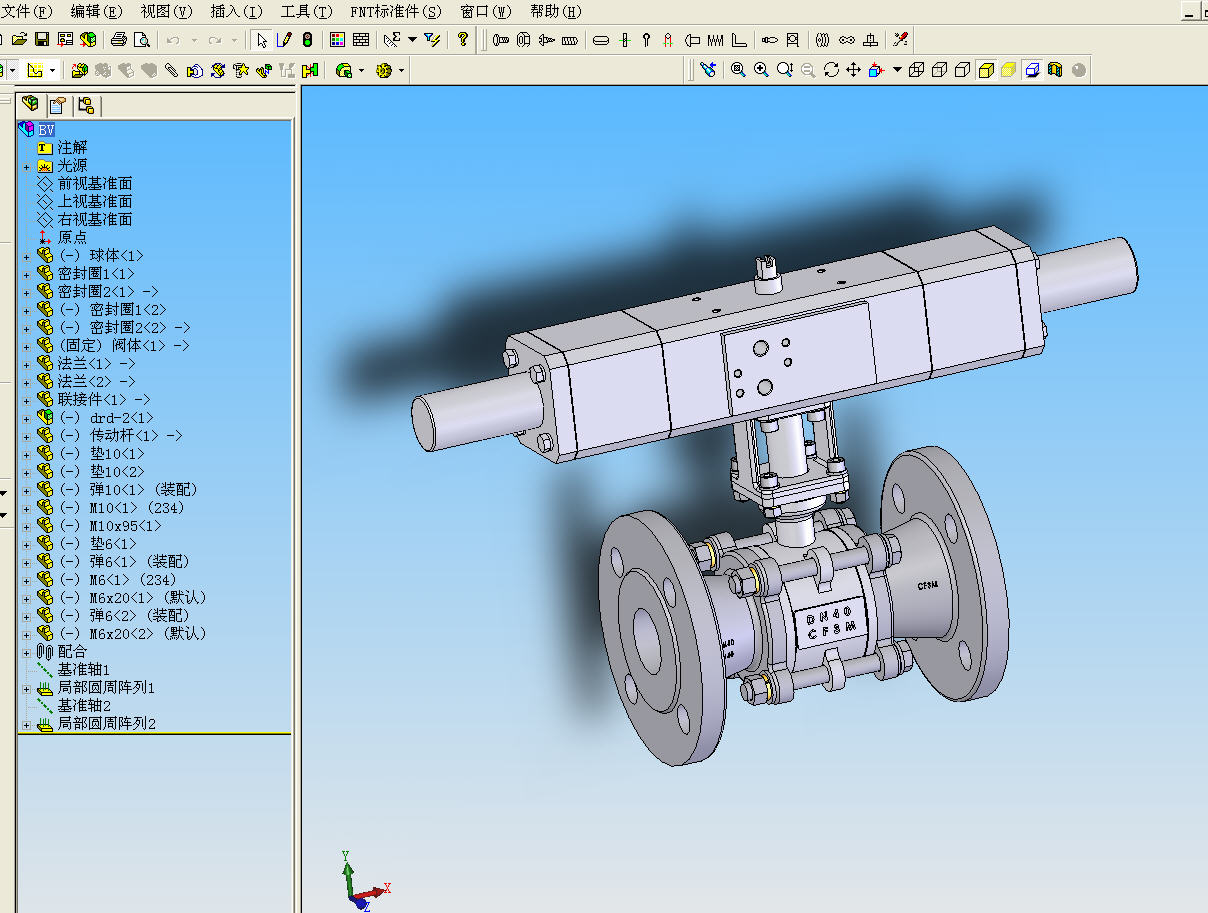Select the 原点 origin item

click(72, 238)
